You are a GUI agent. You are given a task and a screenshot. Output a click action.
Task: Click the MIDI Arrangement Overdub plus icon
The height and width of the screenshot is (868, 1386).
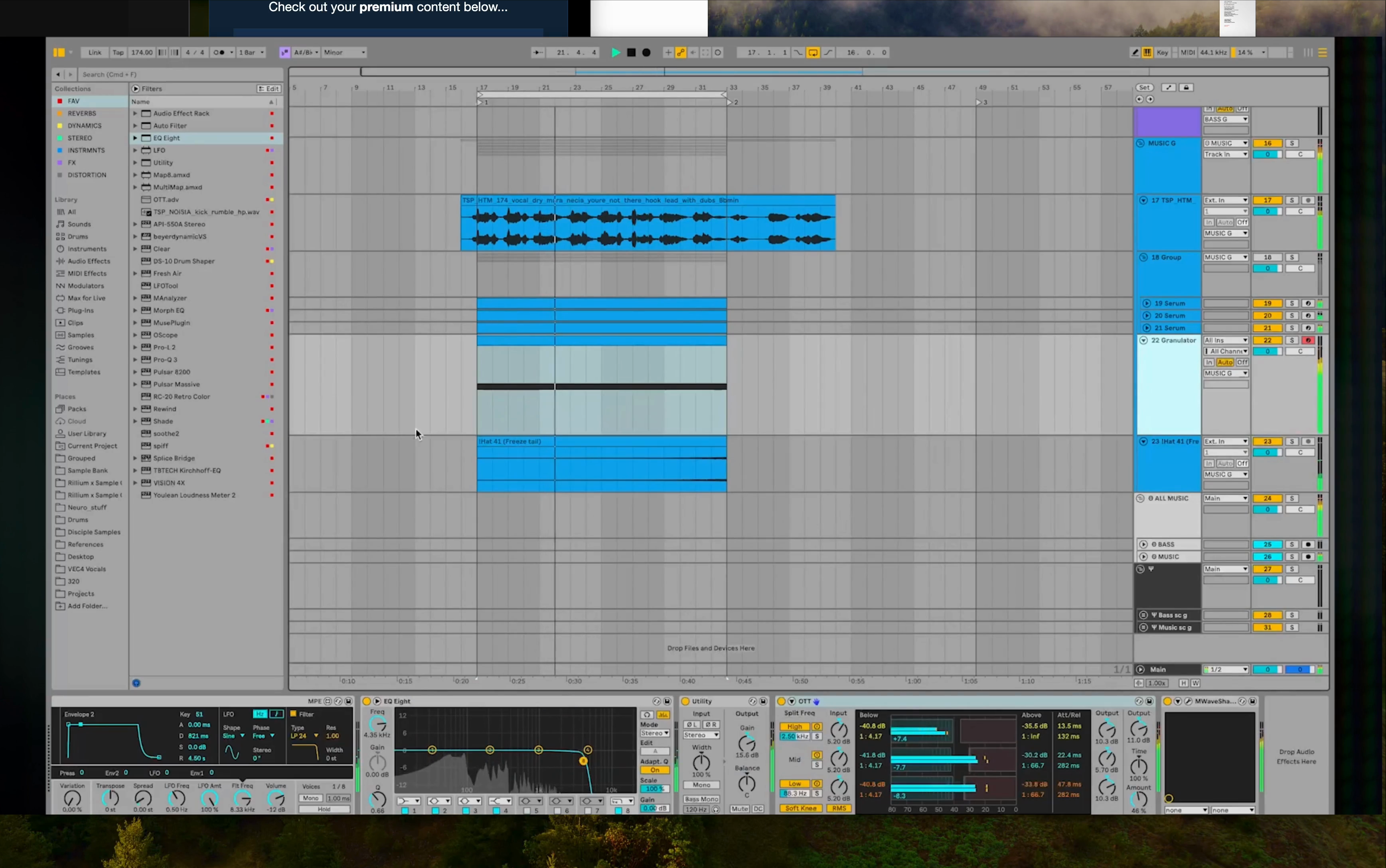coord(668,52)
